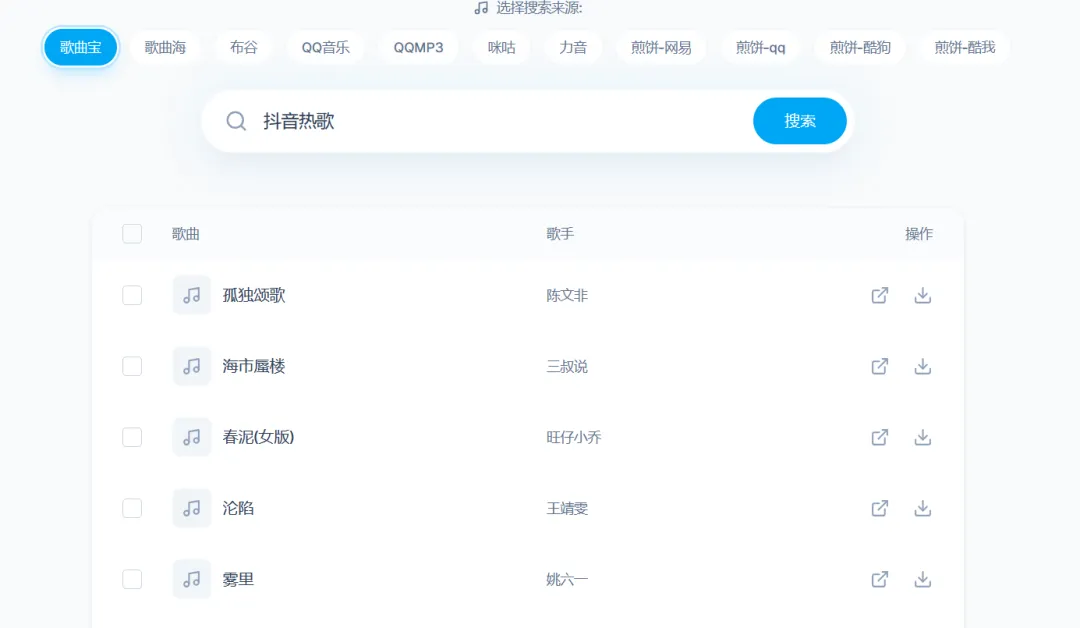1080x628 pixels.
Task: Switch source to QQ音乐
Action: (326, 48)
